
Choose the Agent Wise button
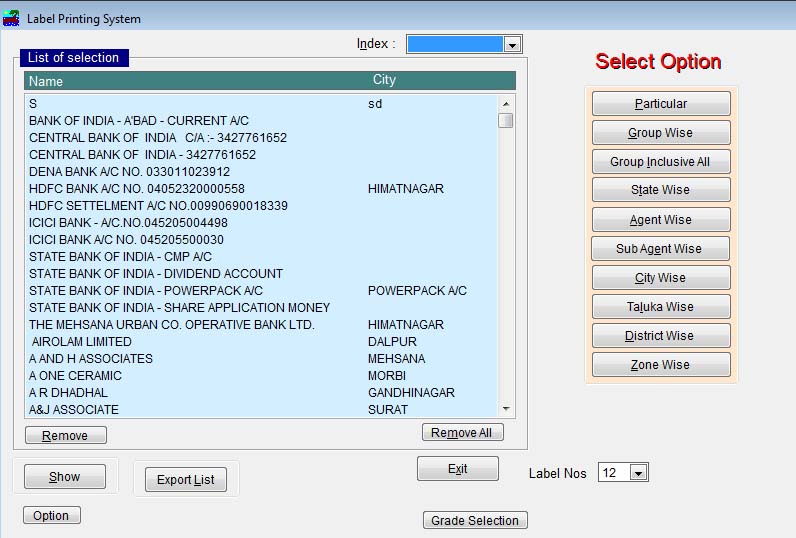click(661, 220)
